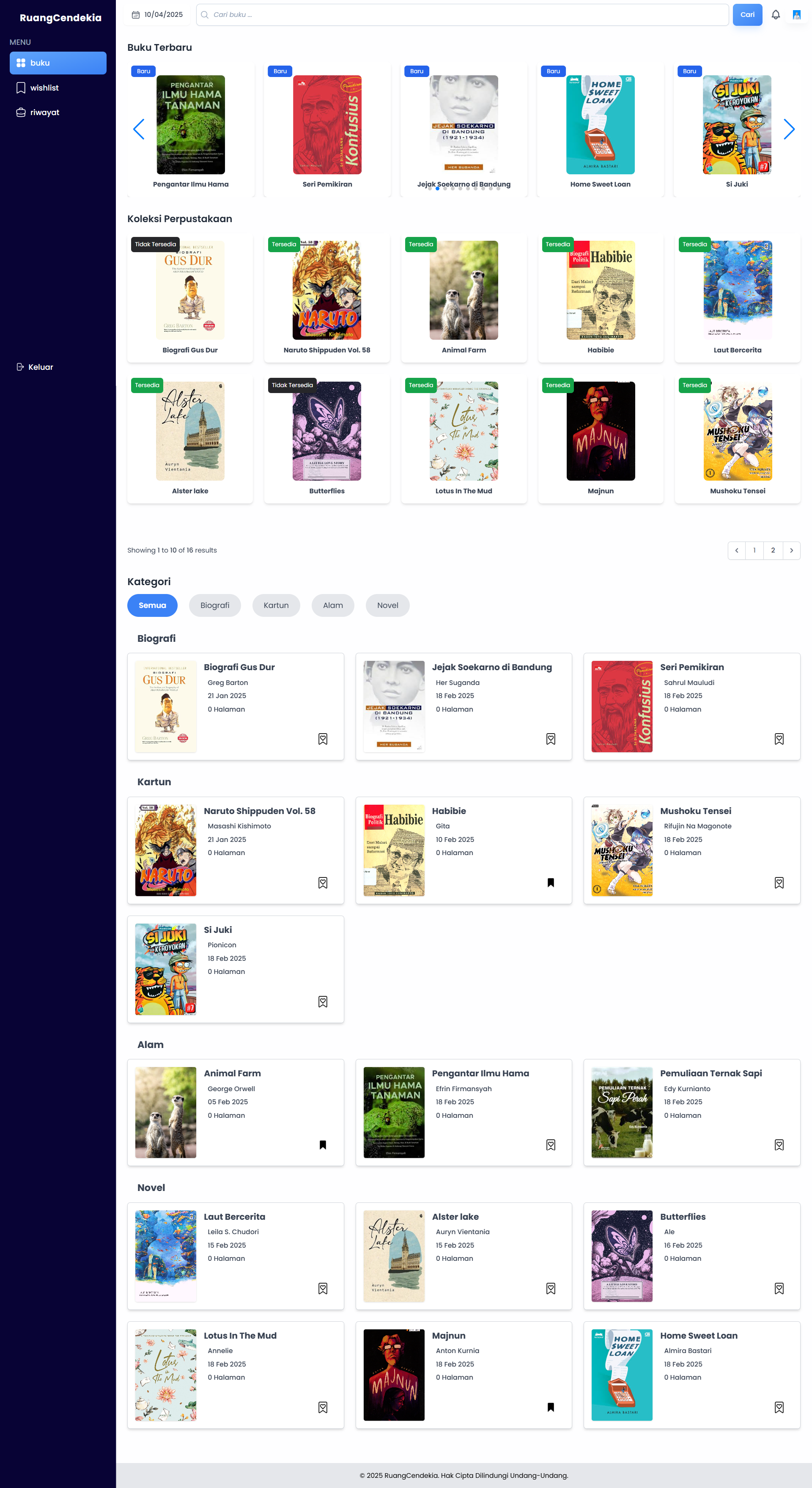Screen dimensions: 812x1488
Task: Open the Naruto Shippuden Vol. 58 collection cover
Action: coord(327,290)
